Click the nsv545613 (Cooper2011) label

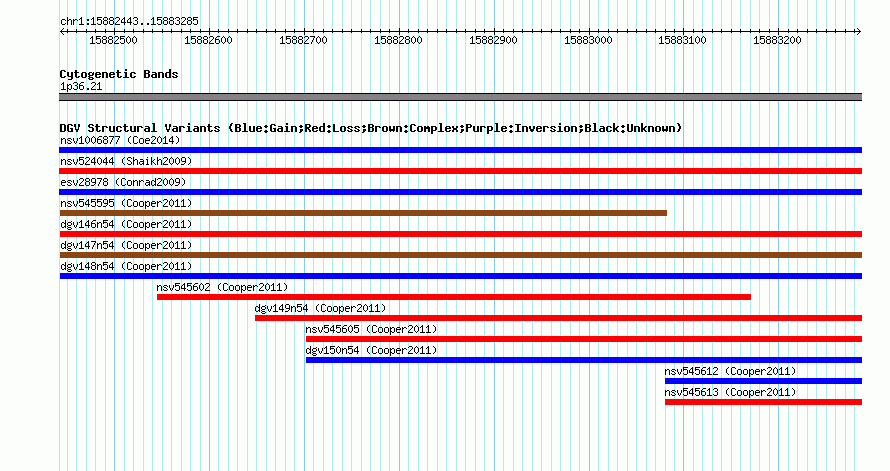click(731, 392)
